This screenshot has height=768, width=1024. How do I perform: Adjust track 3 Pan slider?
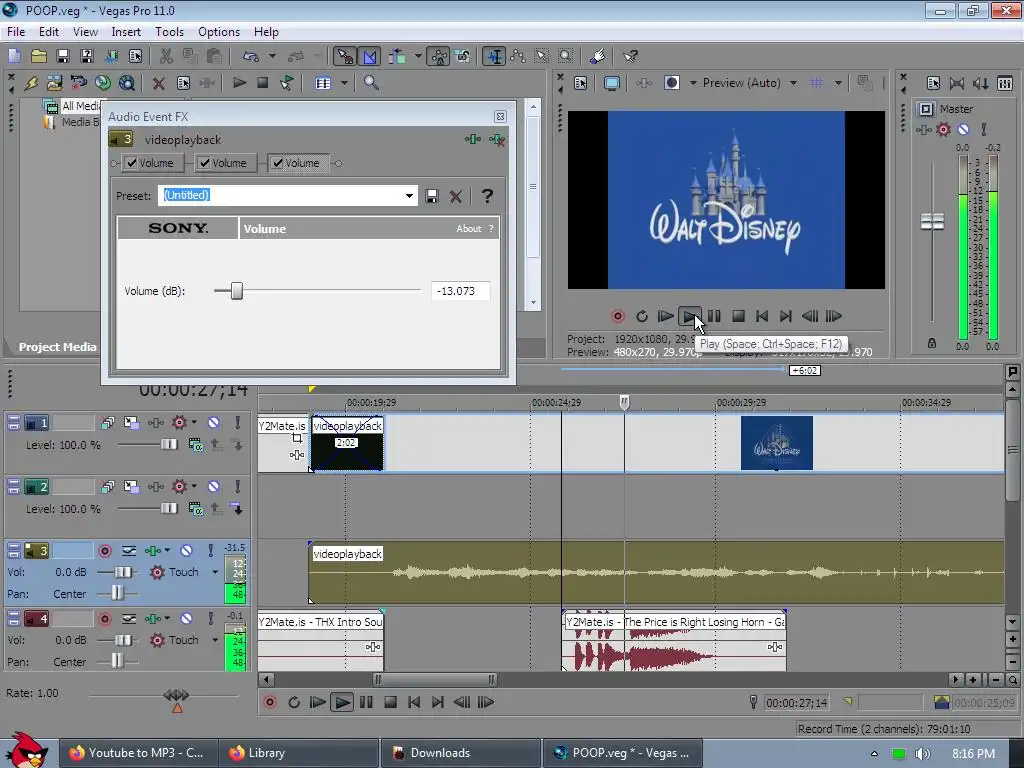click(116, 593)
